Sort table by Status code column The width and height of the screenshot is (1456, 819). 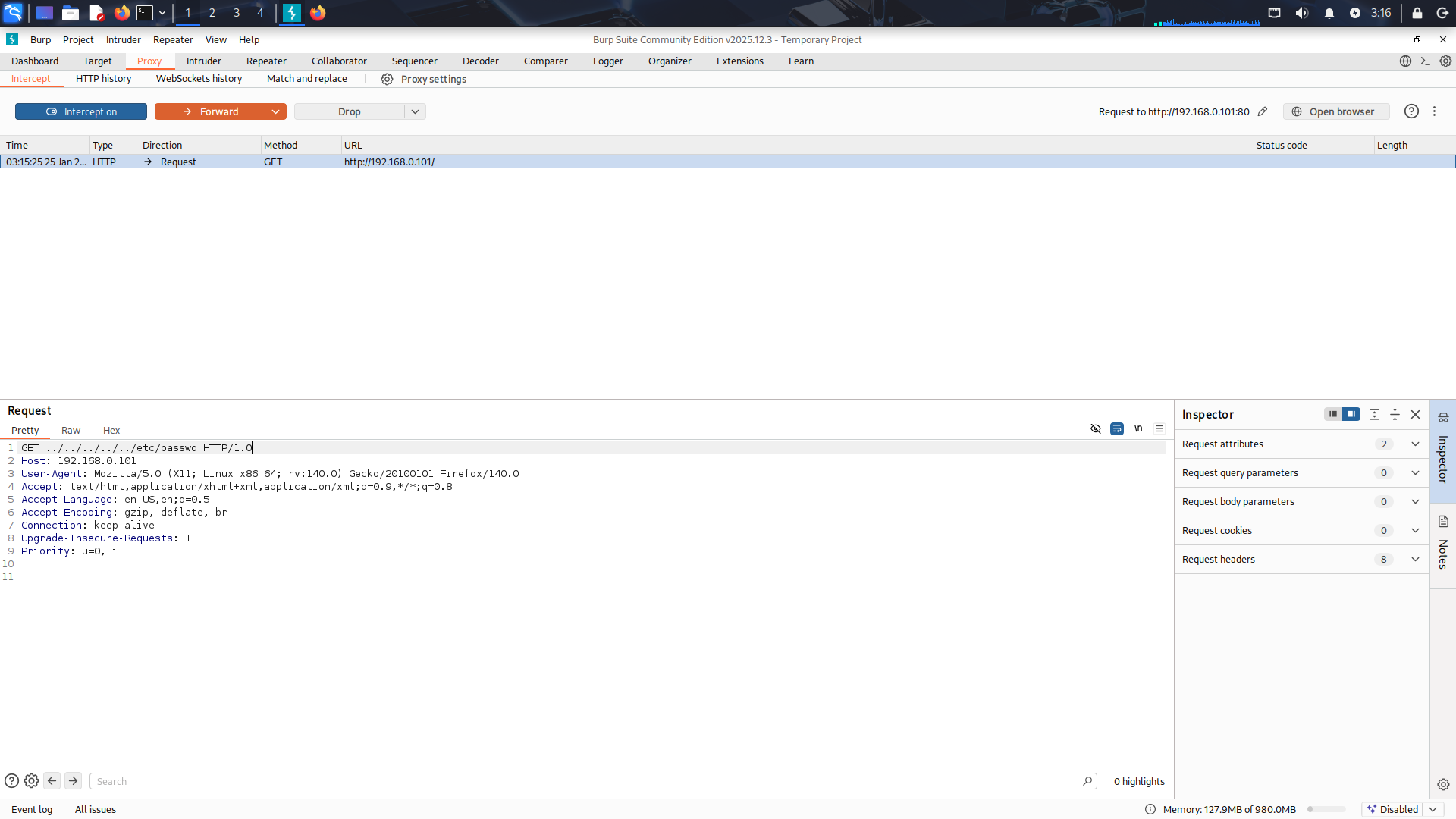[x=1313, y=146]
